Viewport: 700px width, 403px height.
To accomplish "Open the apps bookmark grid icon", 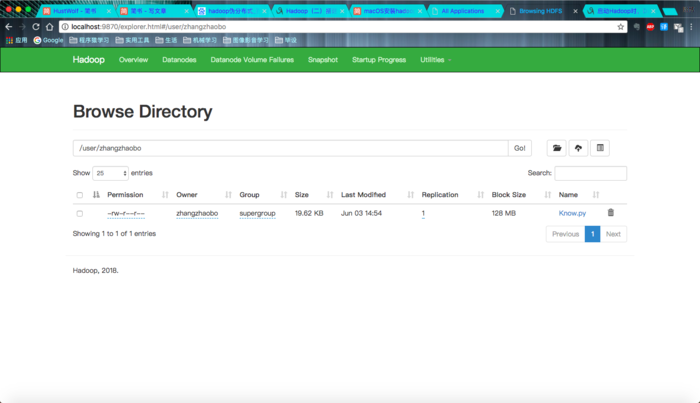I will click(x=9, y=40).
